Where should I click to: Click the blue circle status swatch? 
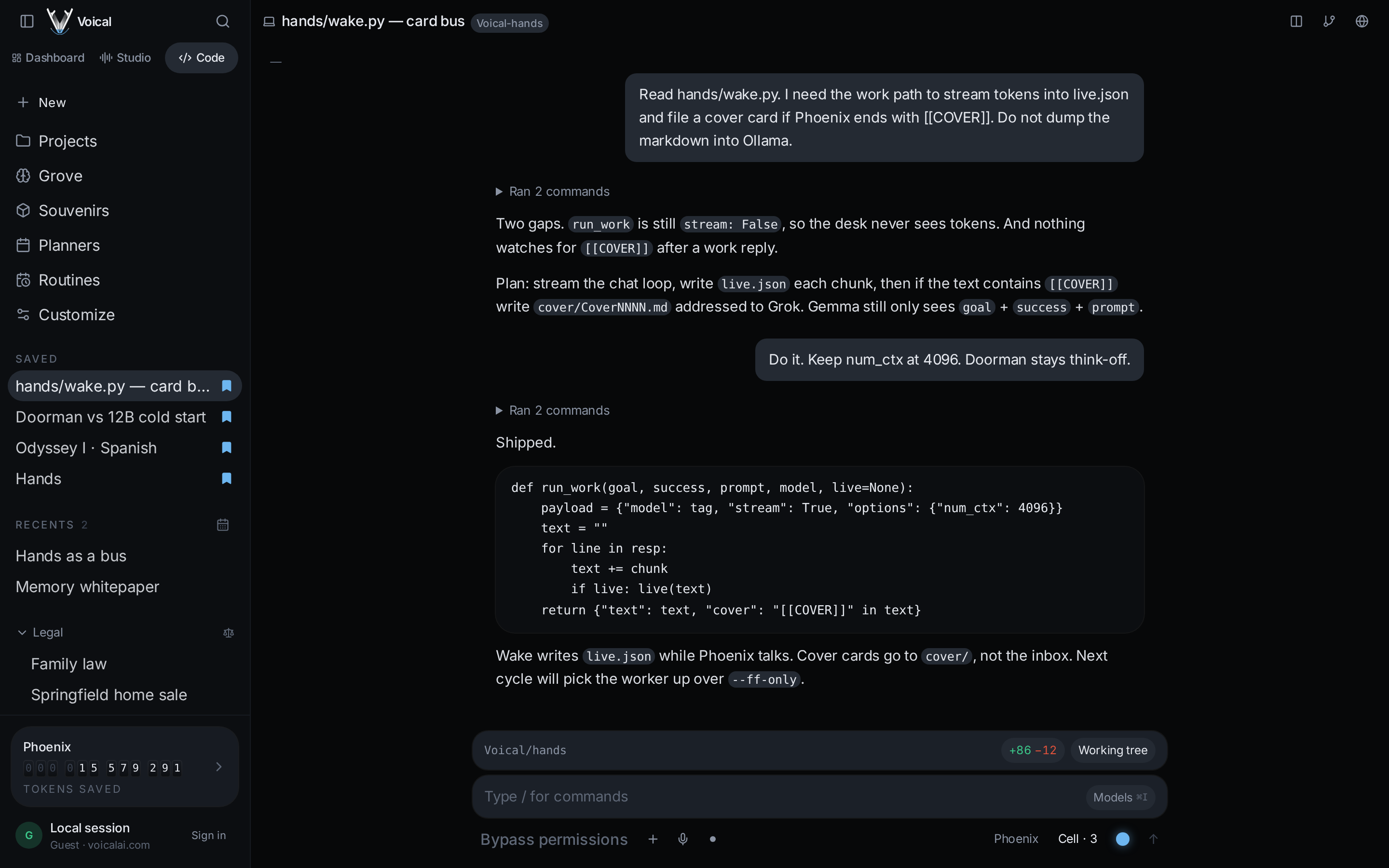(x=1123, y=839)
